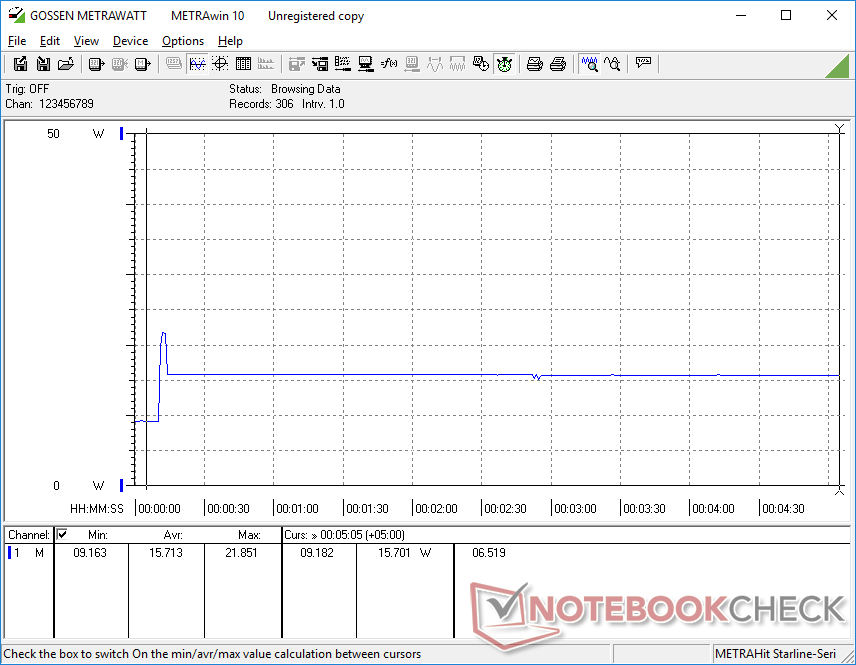Click the 00:02:30 time axis label
Viewport: 856px width, 665px height.
(x=506, y=508)
